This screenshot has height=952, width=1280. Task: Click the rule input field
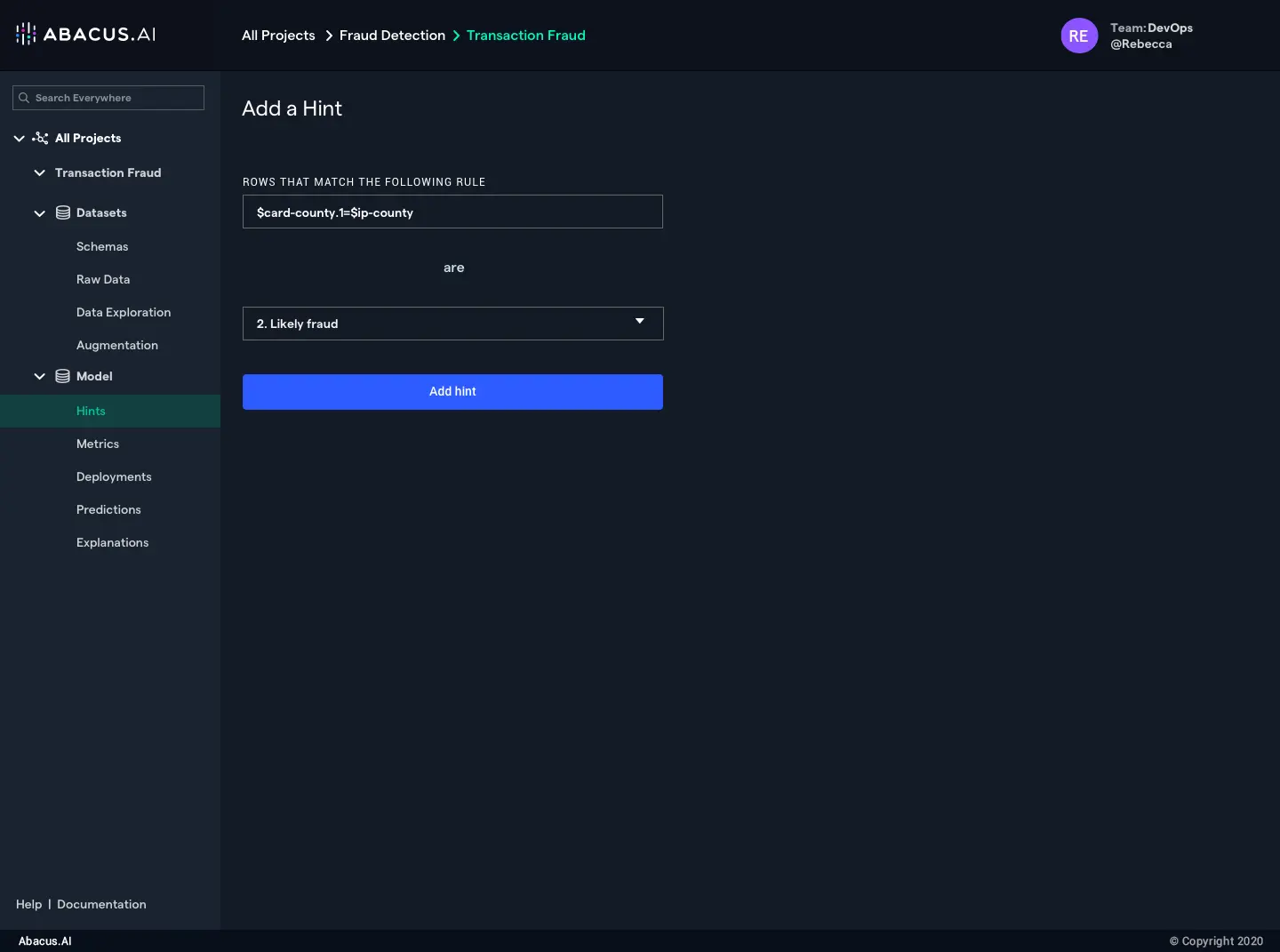pyautogui.click(x=452, y=212)
